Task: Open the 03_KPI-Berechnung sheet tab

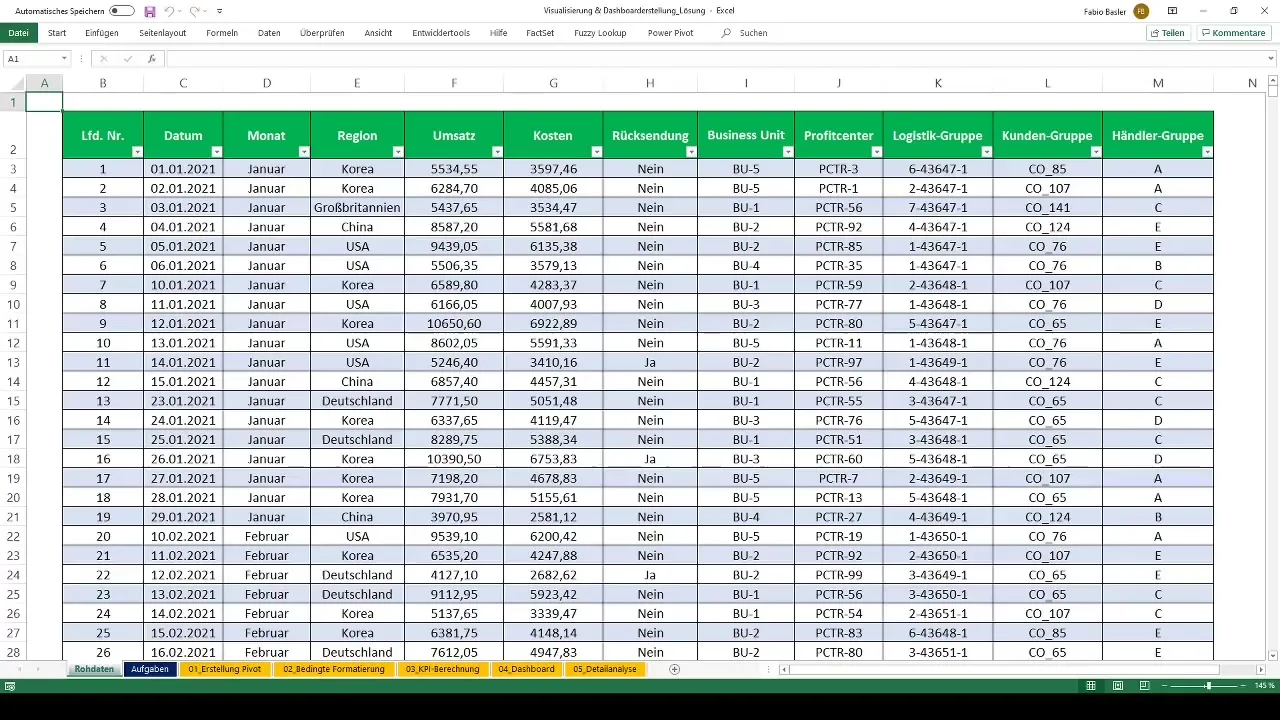Action: pyautogui.click(x=442, y=669)
